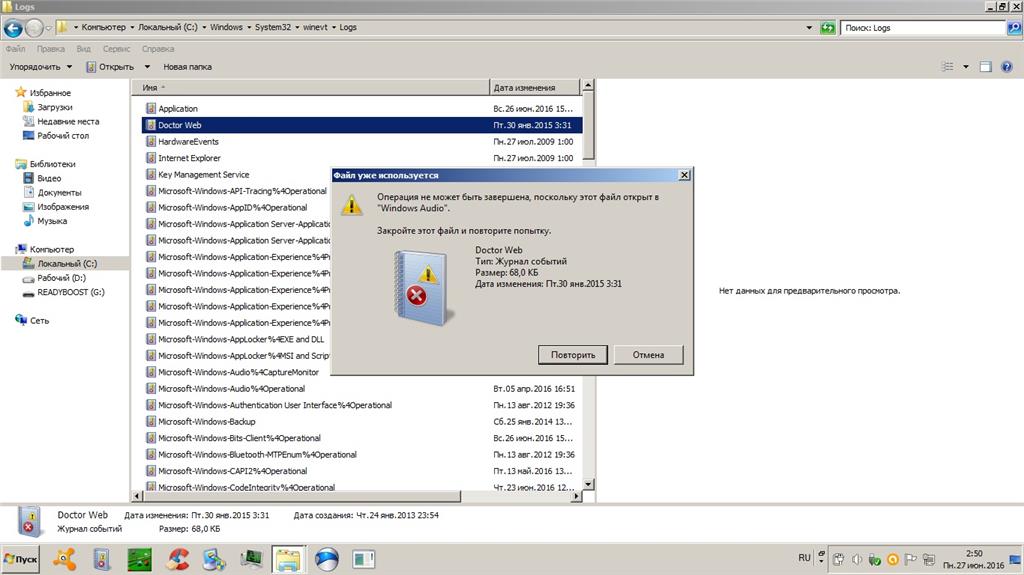The image size is (1024, 575).
Task: Launch the first pinned orange taskbar icon
Action: click(64, 559)
